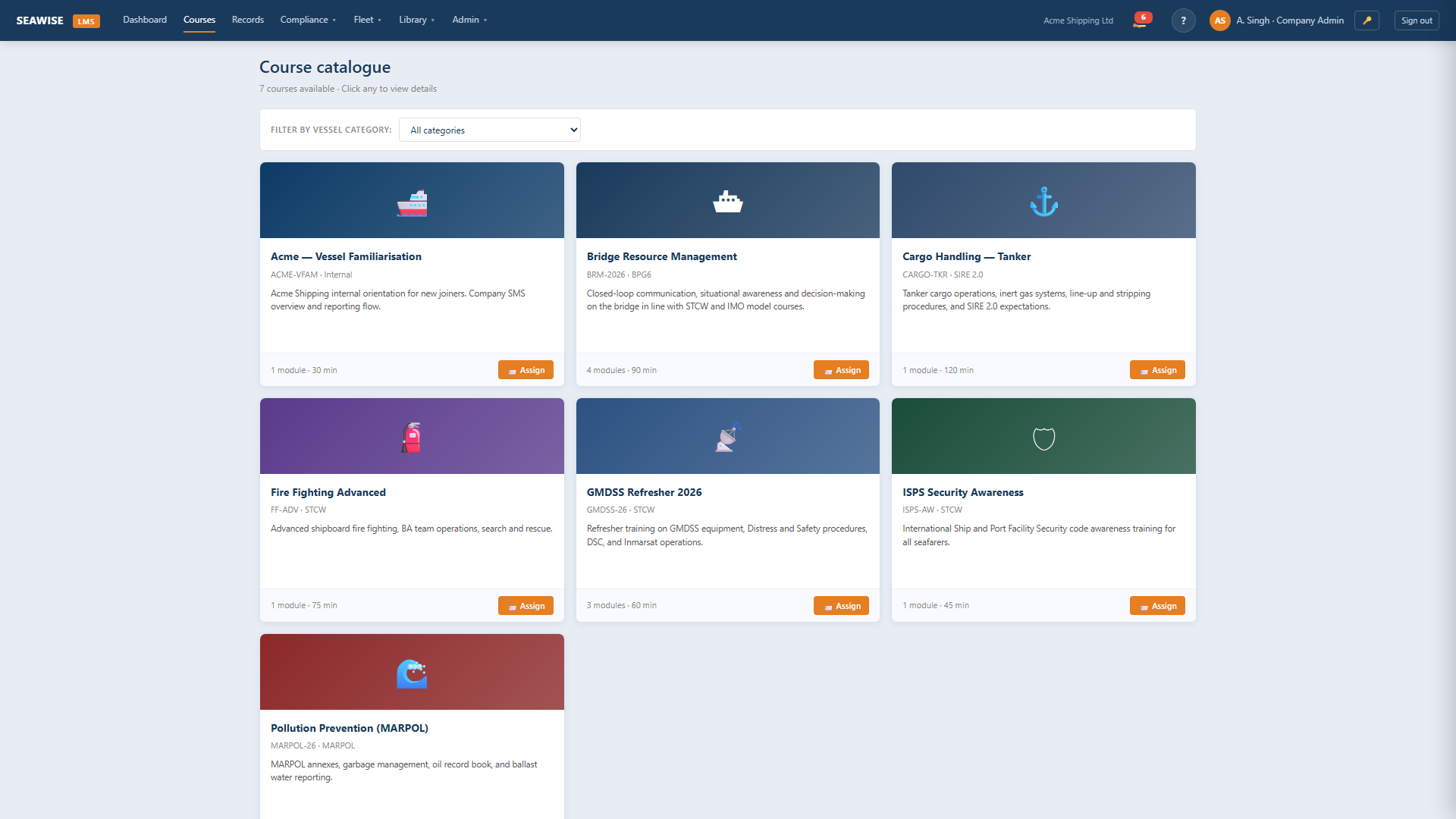Click the 1 module · 45 min text
Viewport: 1456px width, 819px height.
click(x=935, y=605)
